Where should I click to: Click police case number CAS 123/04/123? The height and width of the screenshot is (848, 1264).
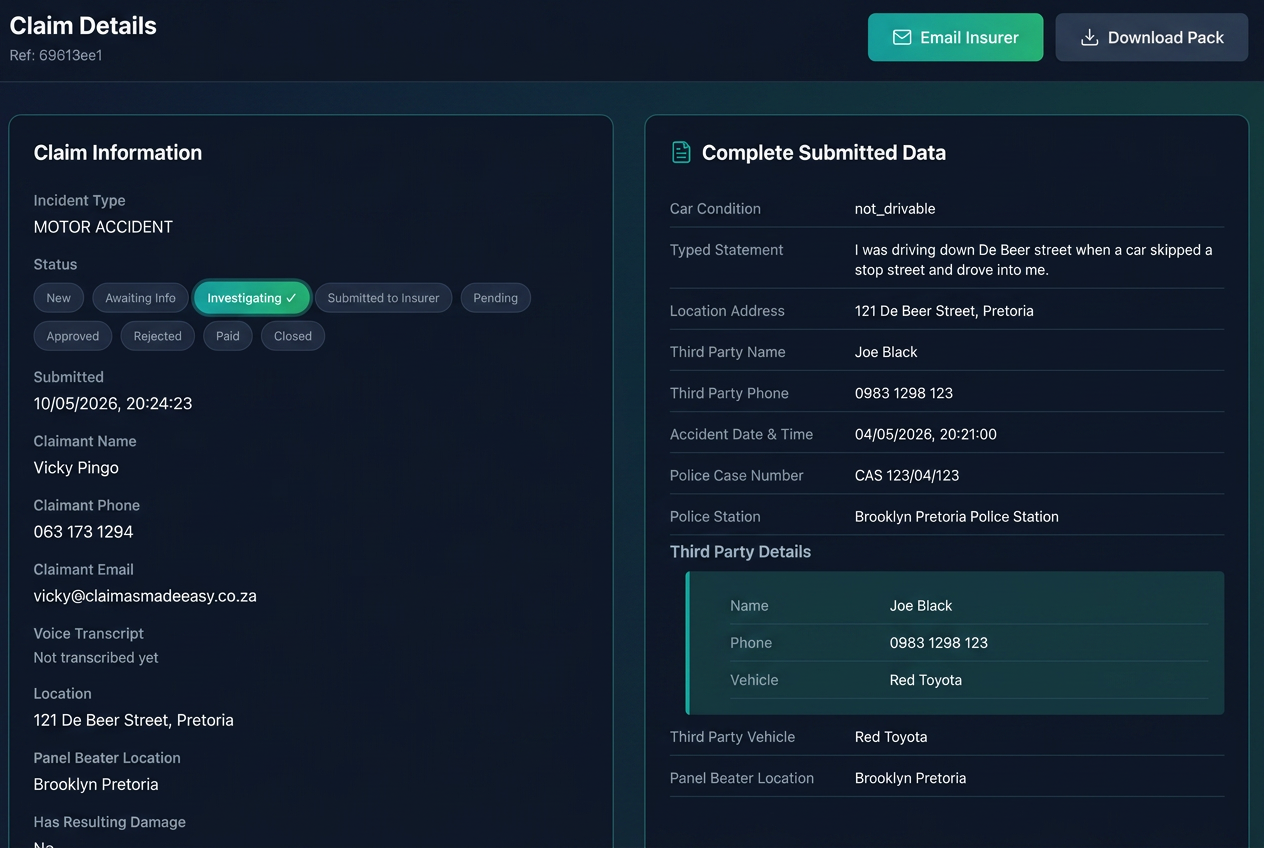click(x=907, y=475)
